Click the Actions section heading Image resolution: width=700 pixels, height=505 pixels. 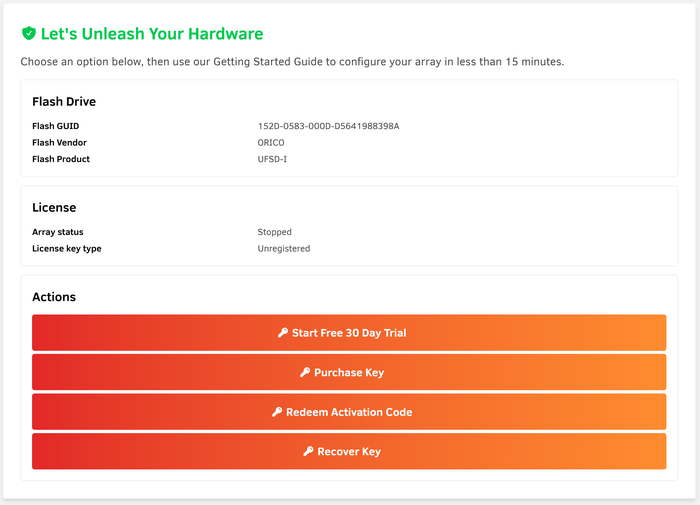pos(54,297)
